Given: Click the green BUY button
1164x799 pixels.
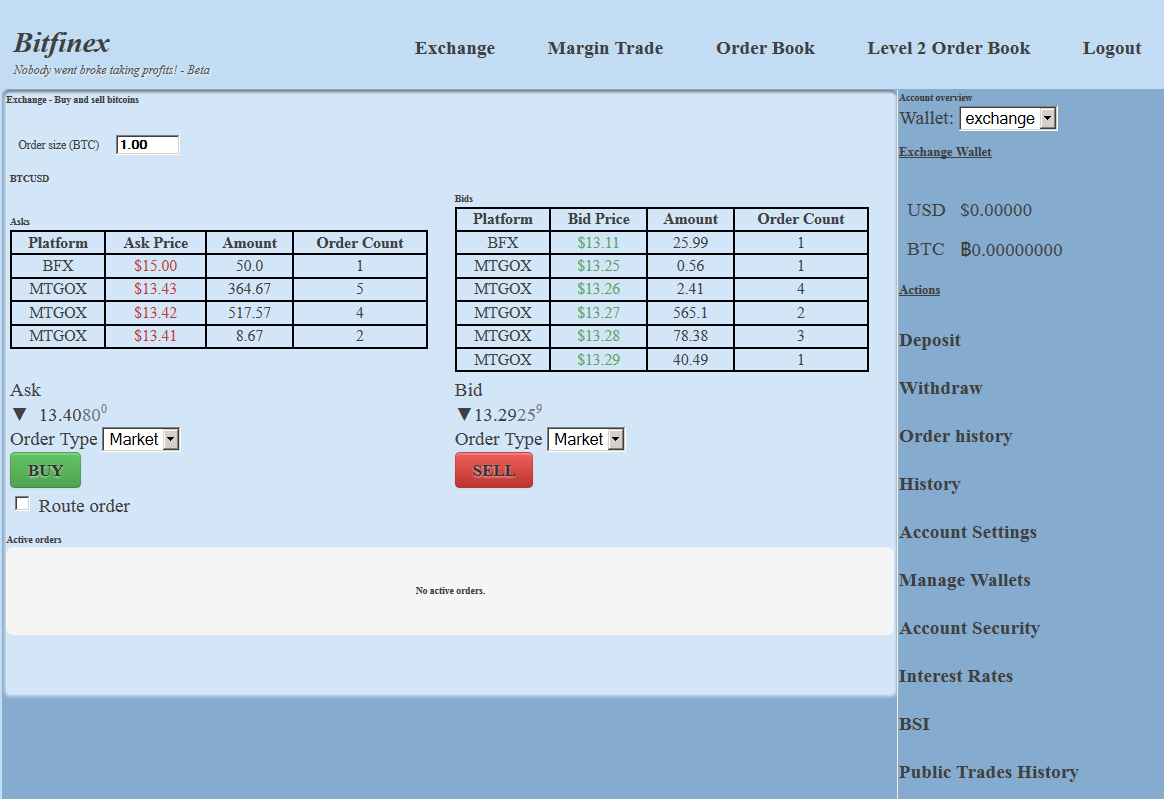Looking at the screenshot, I should [45, 471].
